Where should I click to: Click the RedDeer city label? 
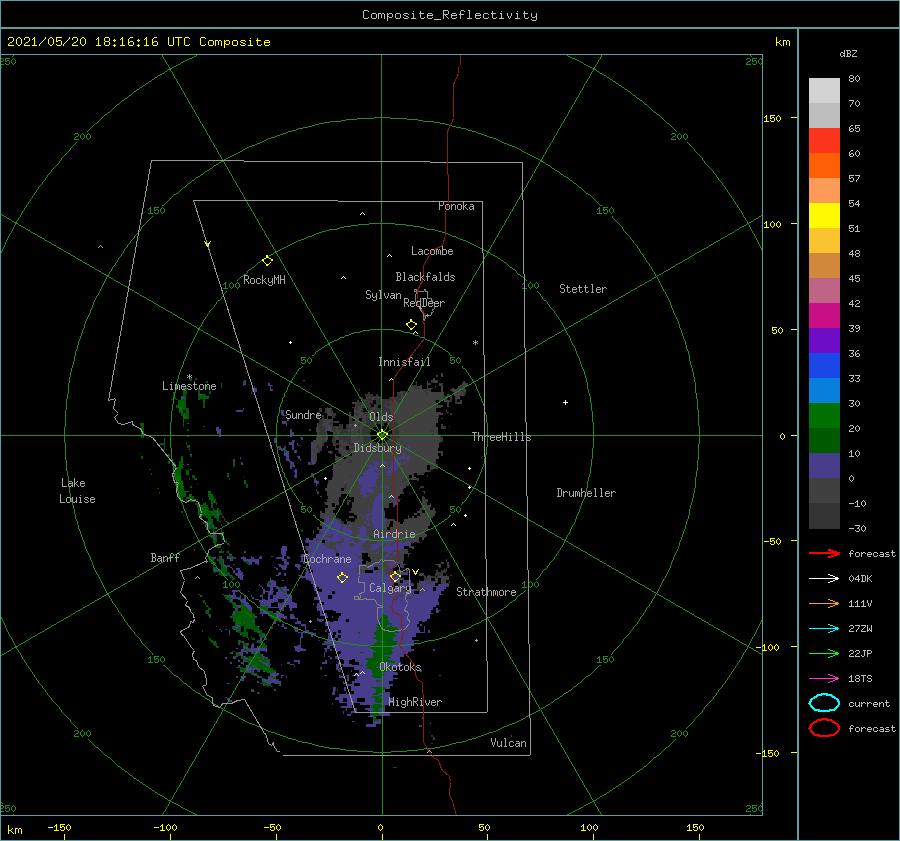[424, 303]
